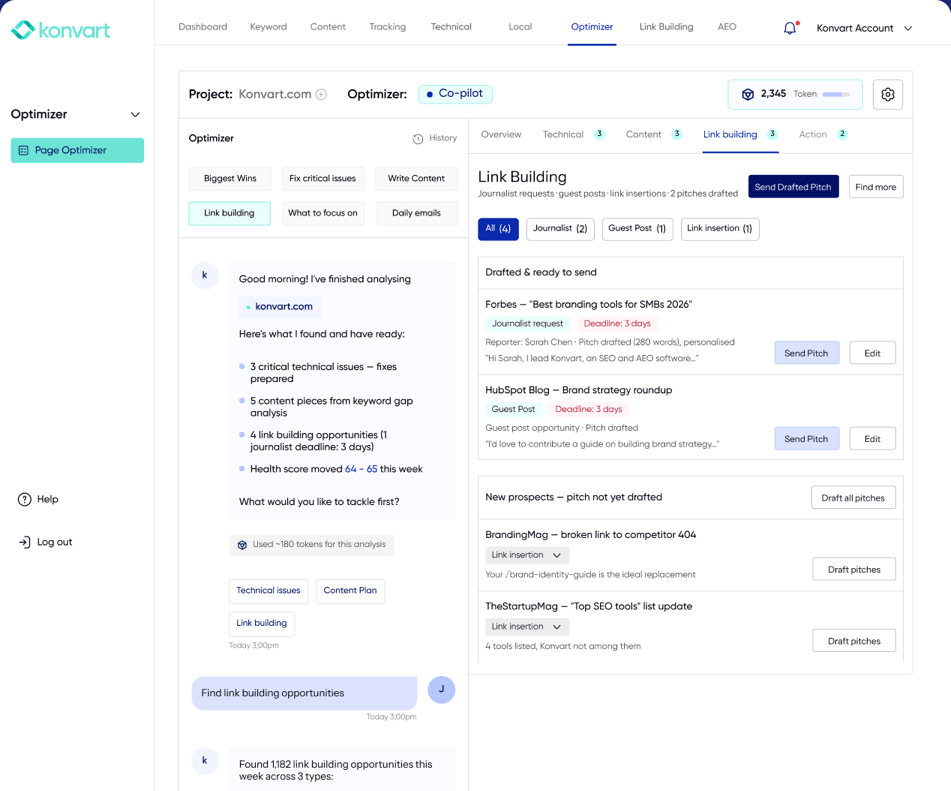Send Pitch for HubSpot Blog
This screenshot has width=951, height=791.
coord(806,439)
